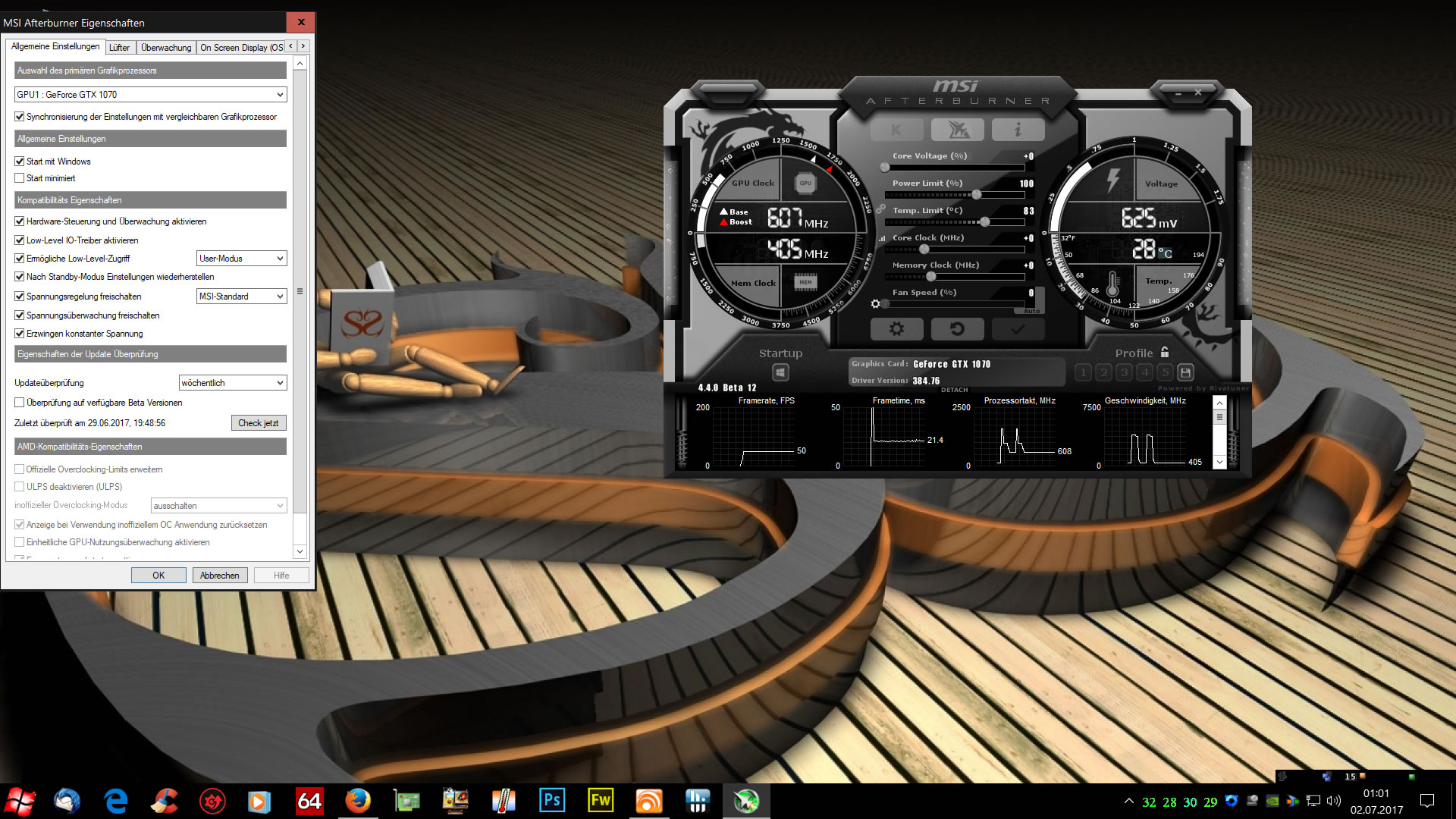This screenshot has width=1456, height=819.
Task: Toggle Erzwingen konstanter Spannung checkbox
Action: point(20,334)
